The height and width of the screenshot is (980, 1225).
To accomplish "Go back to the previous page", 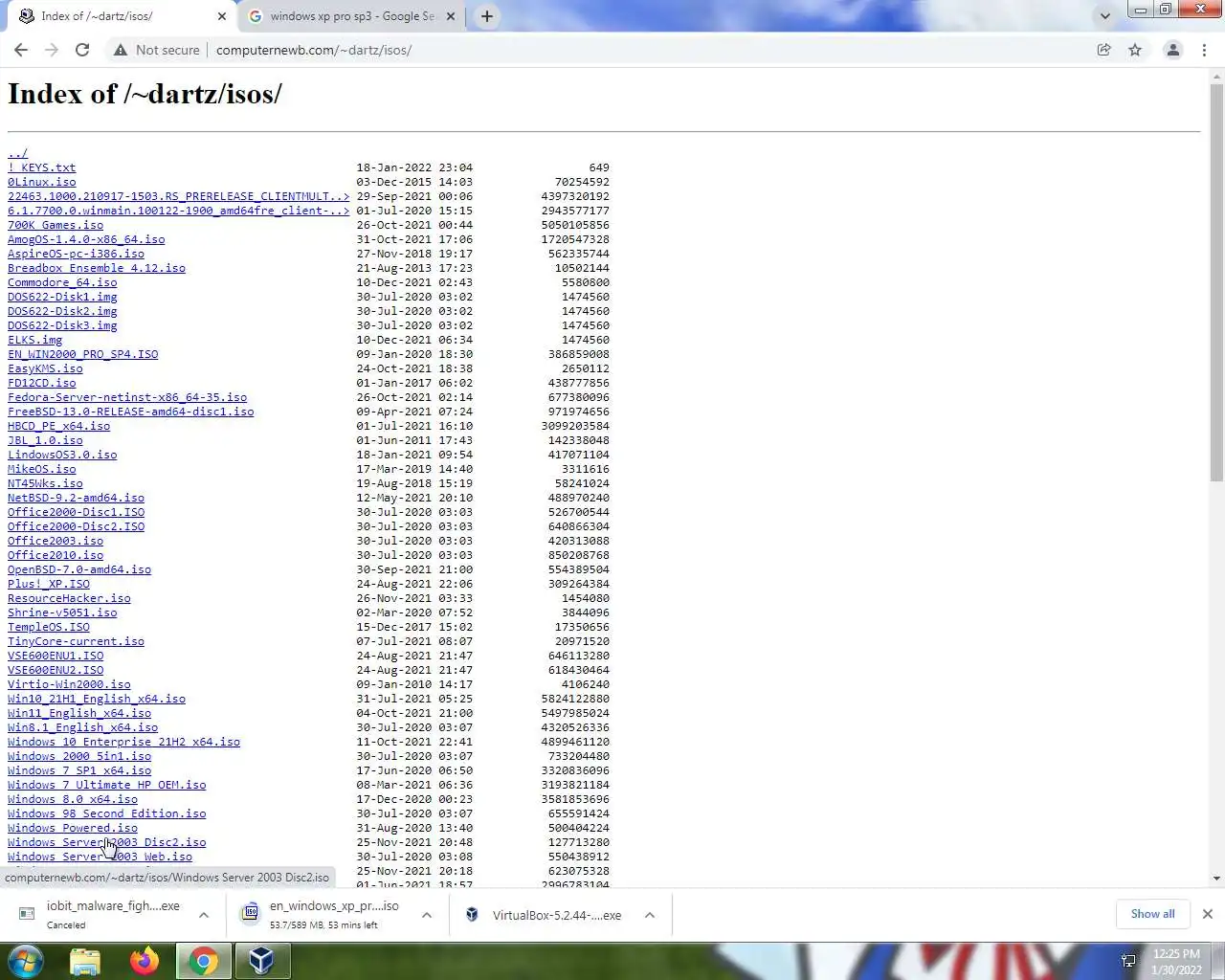I will coord(21,50).
